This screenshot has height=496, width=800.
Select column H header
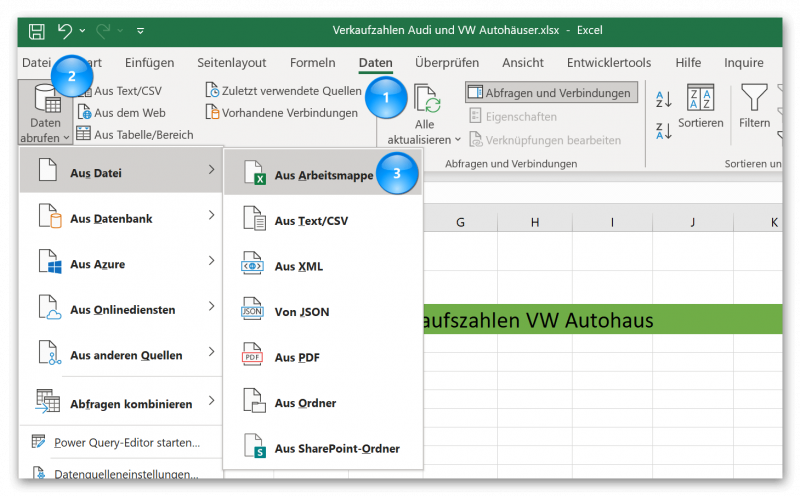535,222
